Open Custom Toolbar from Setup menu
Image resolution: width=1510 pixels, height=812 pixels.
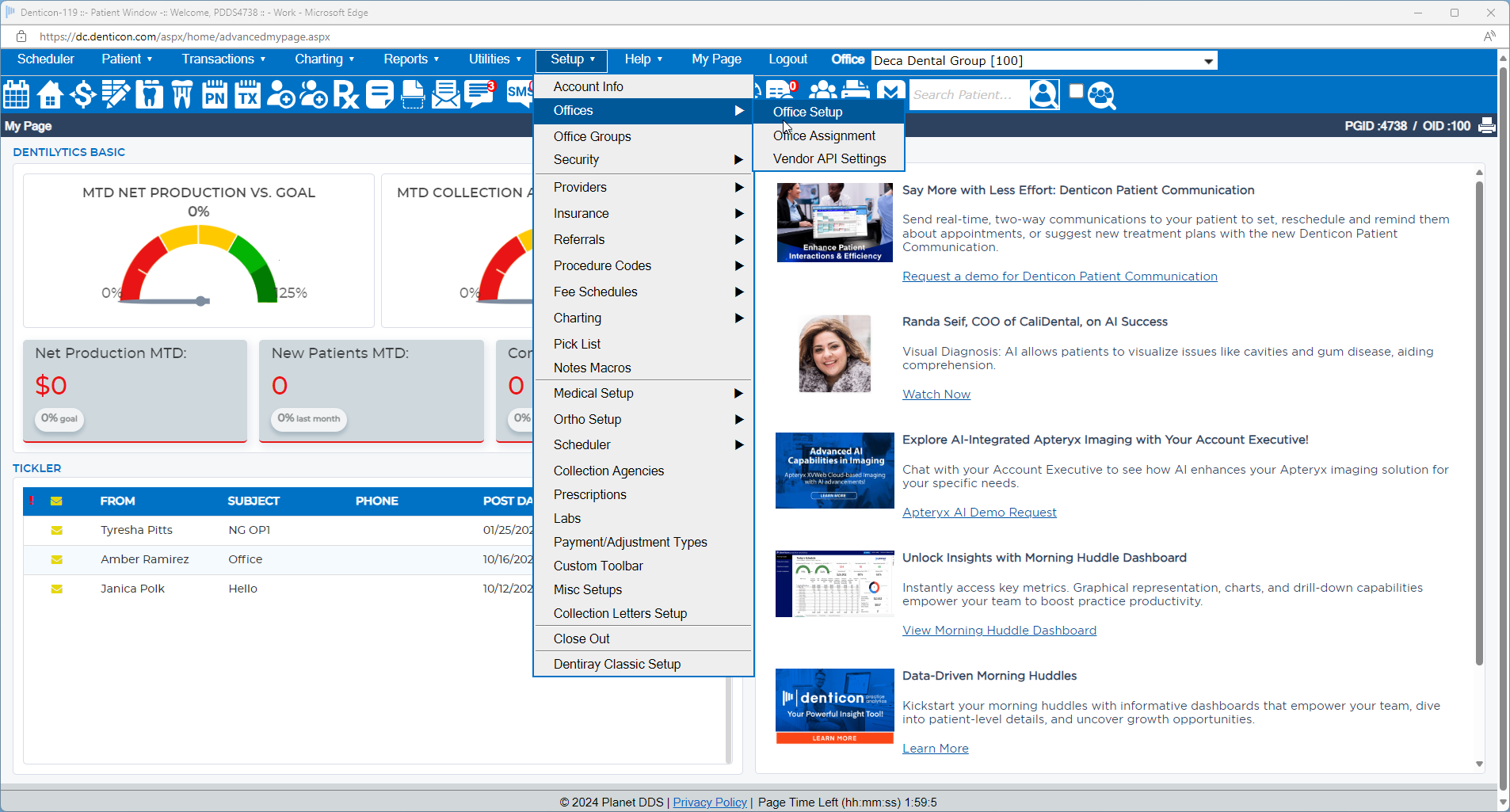(644, 566)
